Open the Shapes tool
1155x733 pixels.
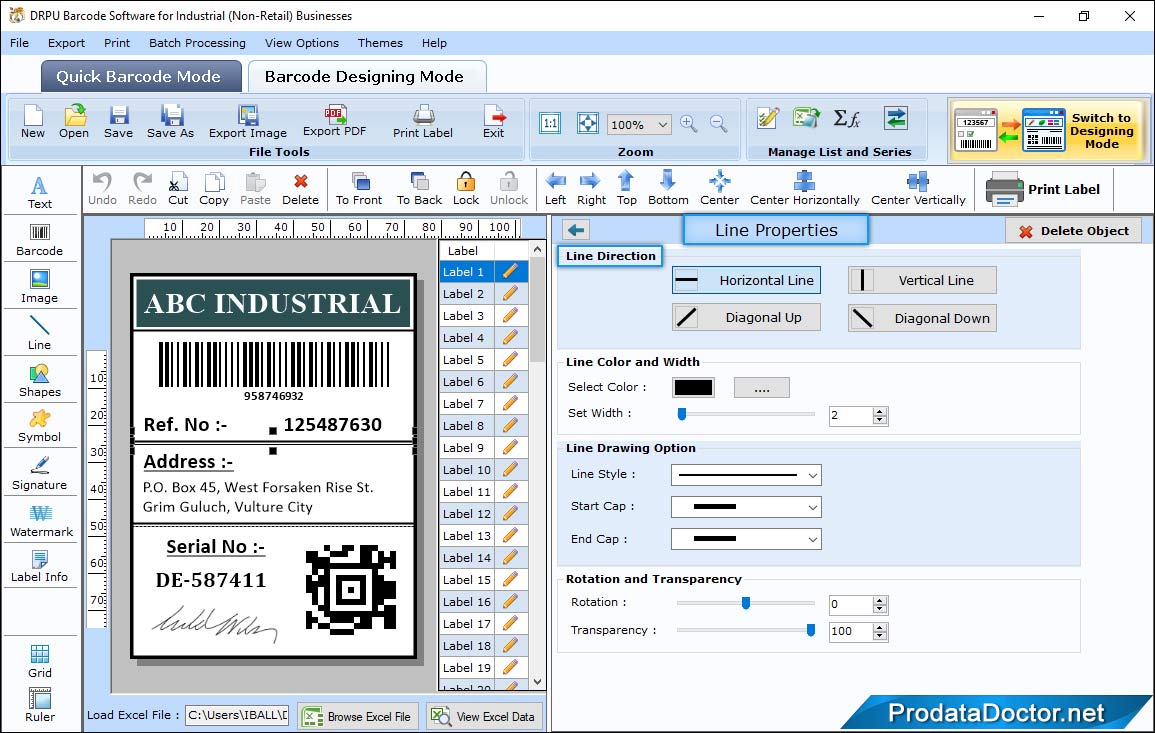40,380
